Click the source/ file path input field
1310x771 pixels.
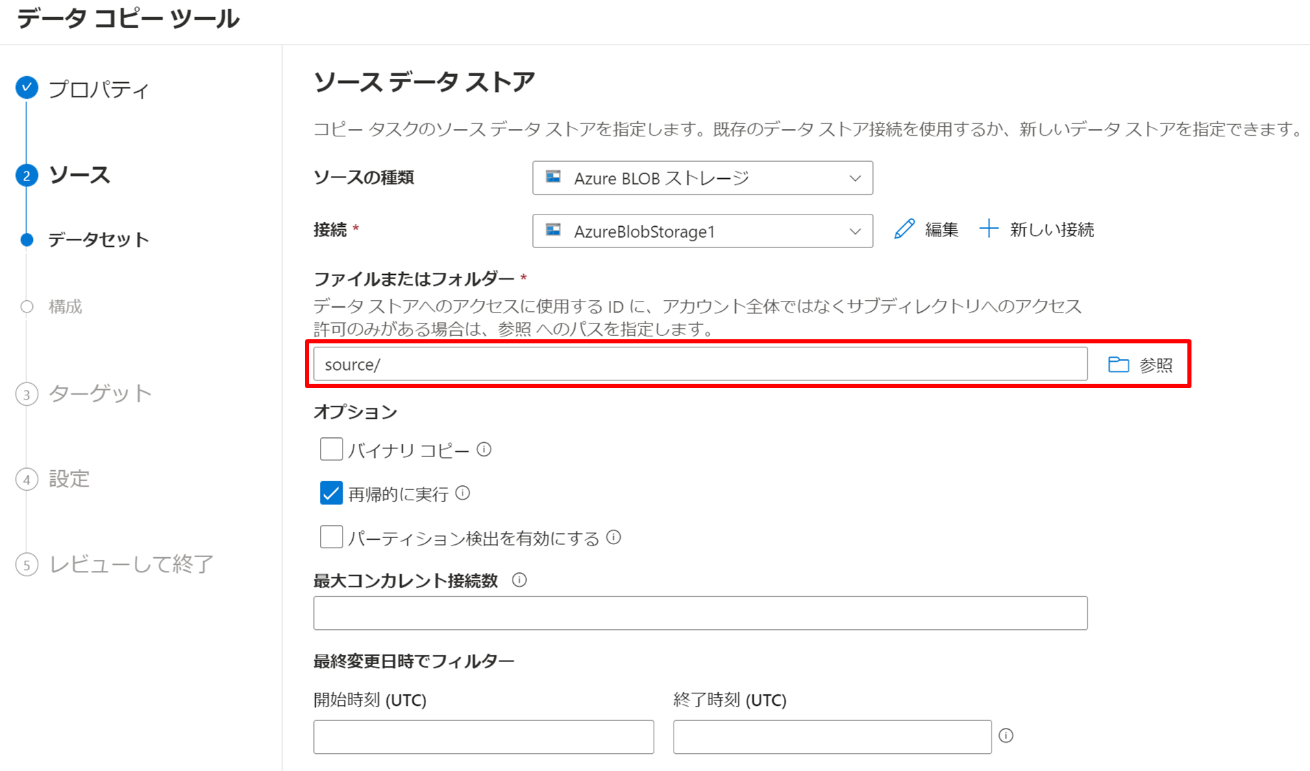699,365
